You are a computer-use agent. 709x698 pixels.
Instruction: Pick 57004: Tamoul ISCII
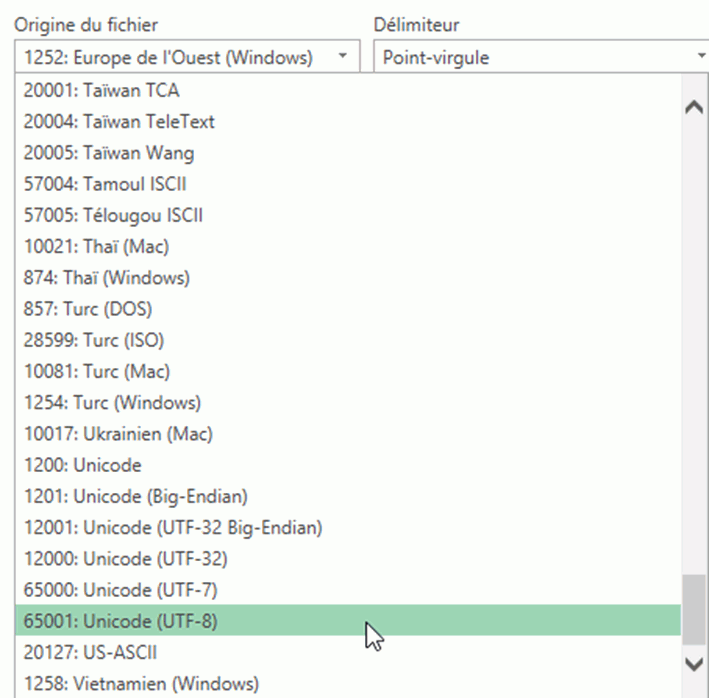[104, 184]
